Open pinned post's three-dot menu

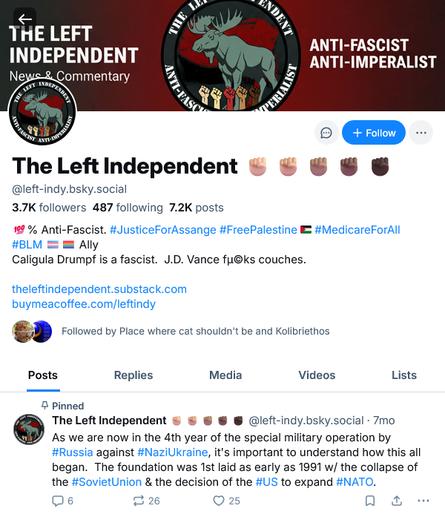(x=423, y=500)
